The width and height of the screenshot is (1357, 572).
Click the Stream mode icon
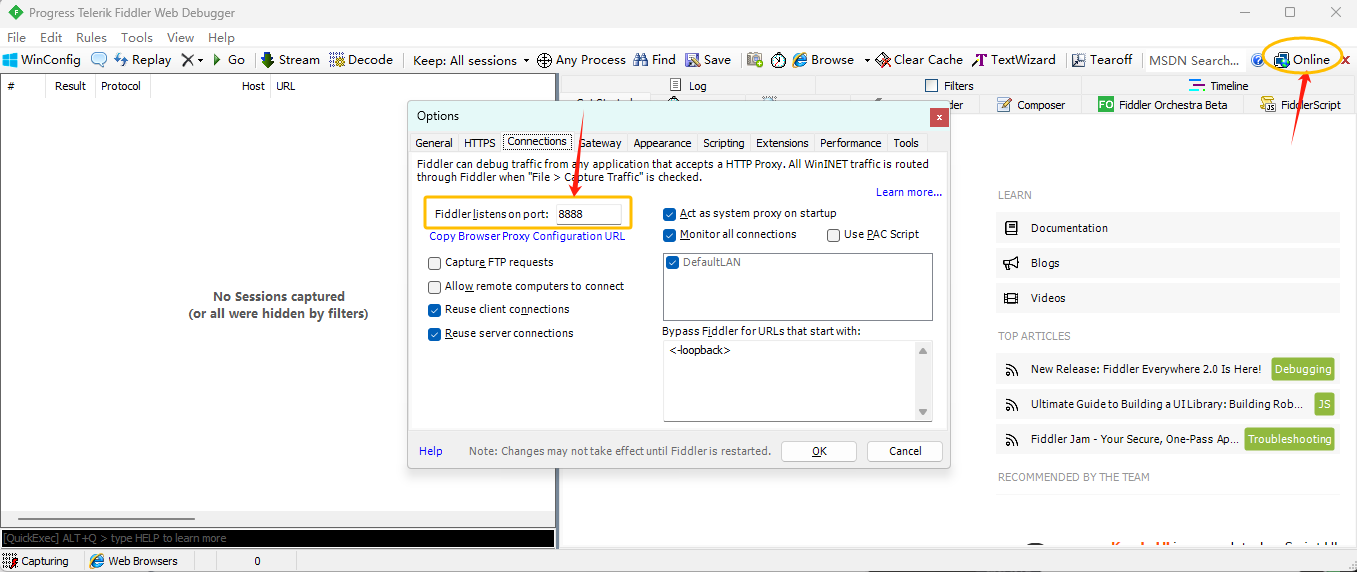tap(268, 60)
